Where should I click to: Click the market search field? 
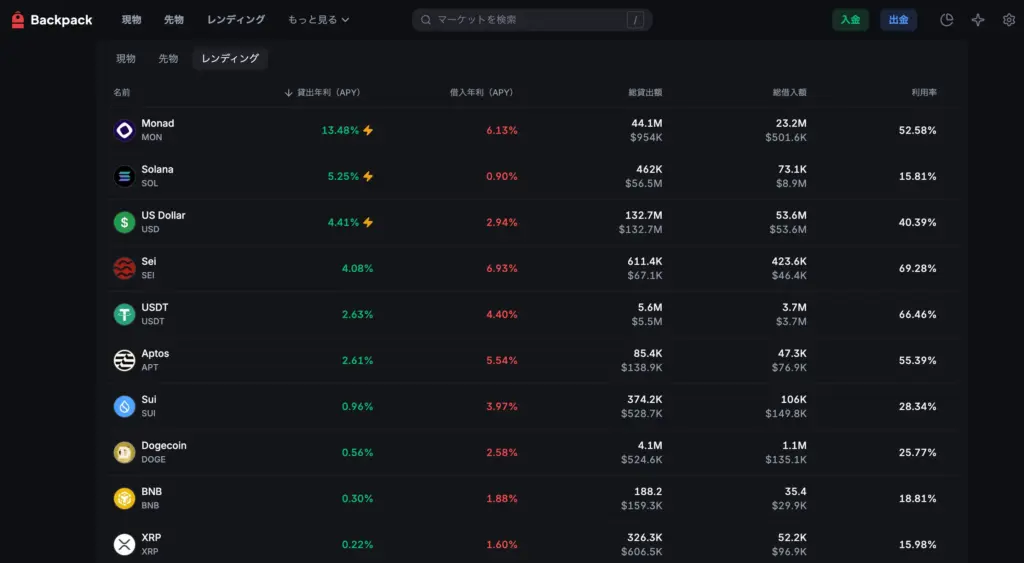point(530,20)
